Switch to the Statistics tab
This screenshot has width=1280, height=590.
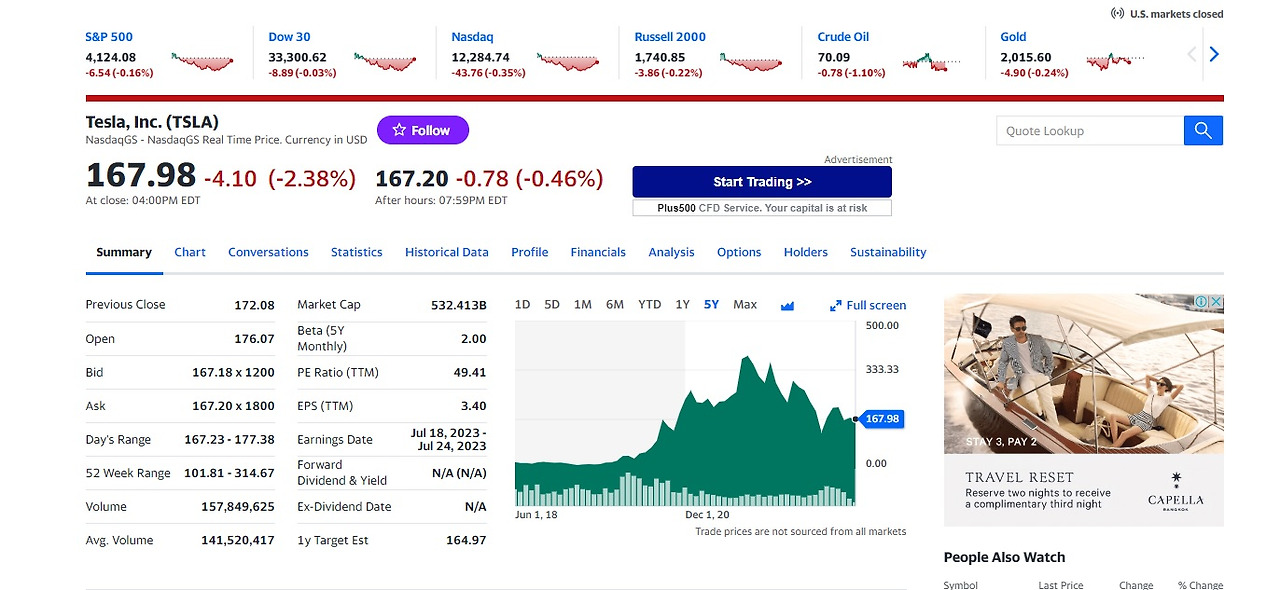[x=356, y=252]
